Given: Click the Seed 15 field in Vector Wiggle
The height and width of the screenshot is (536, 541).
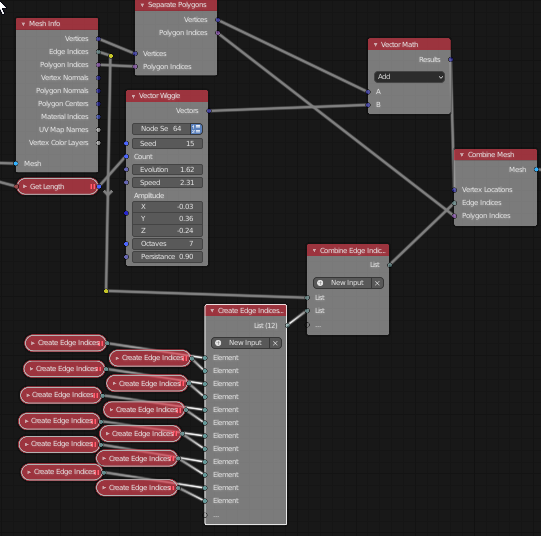Looking at the screenshot, I should (x=167, y=143).
